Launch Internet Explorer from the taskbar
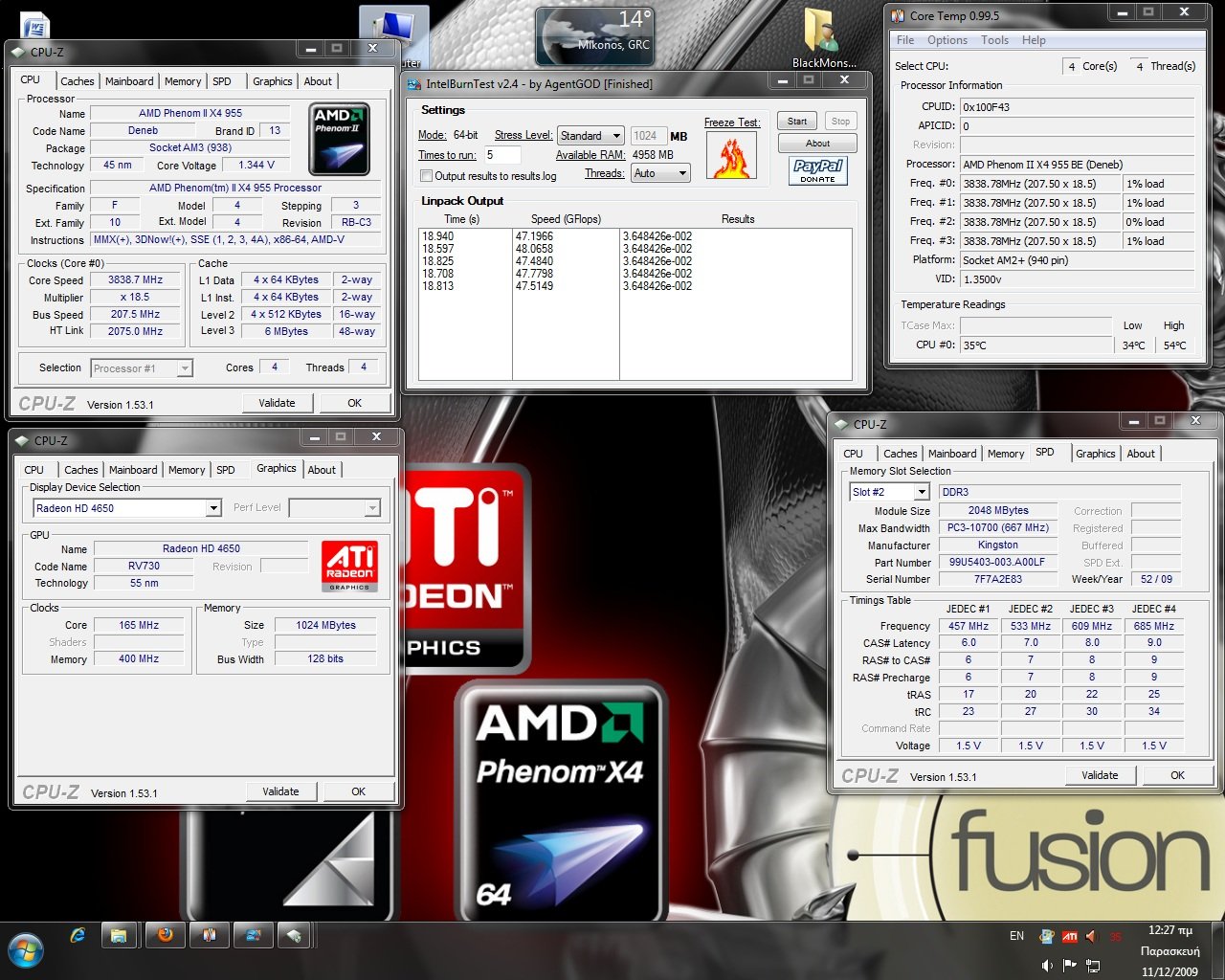1225x980 pixels. 78,935
